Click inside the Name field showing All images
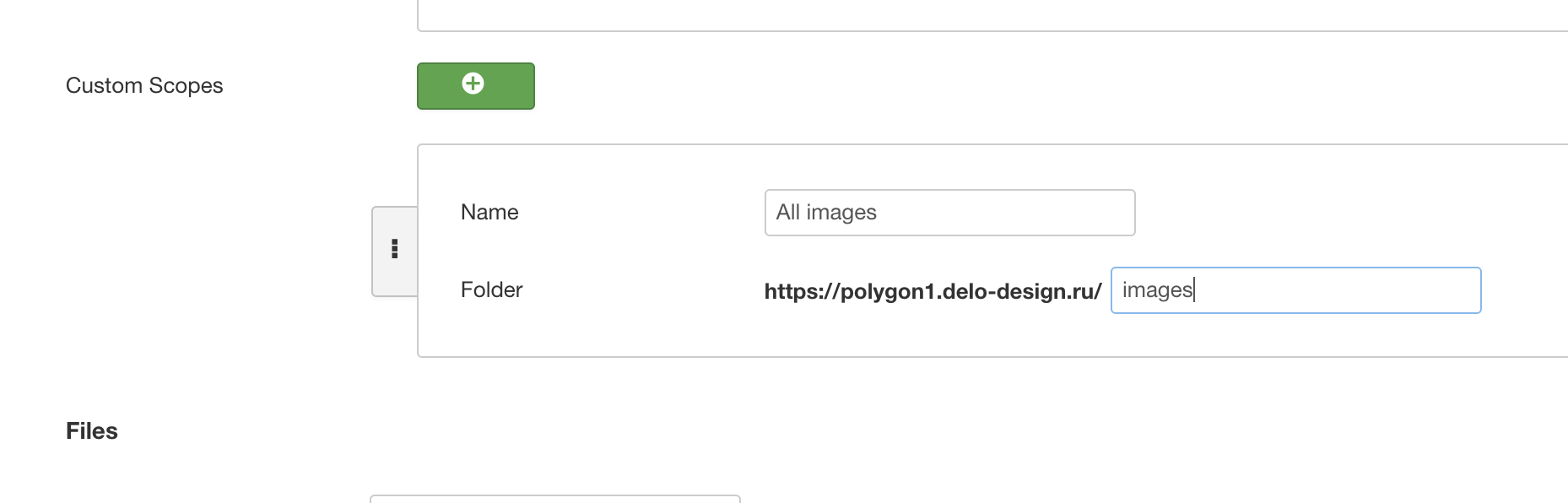1568x503 pixels. 949,213
